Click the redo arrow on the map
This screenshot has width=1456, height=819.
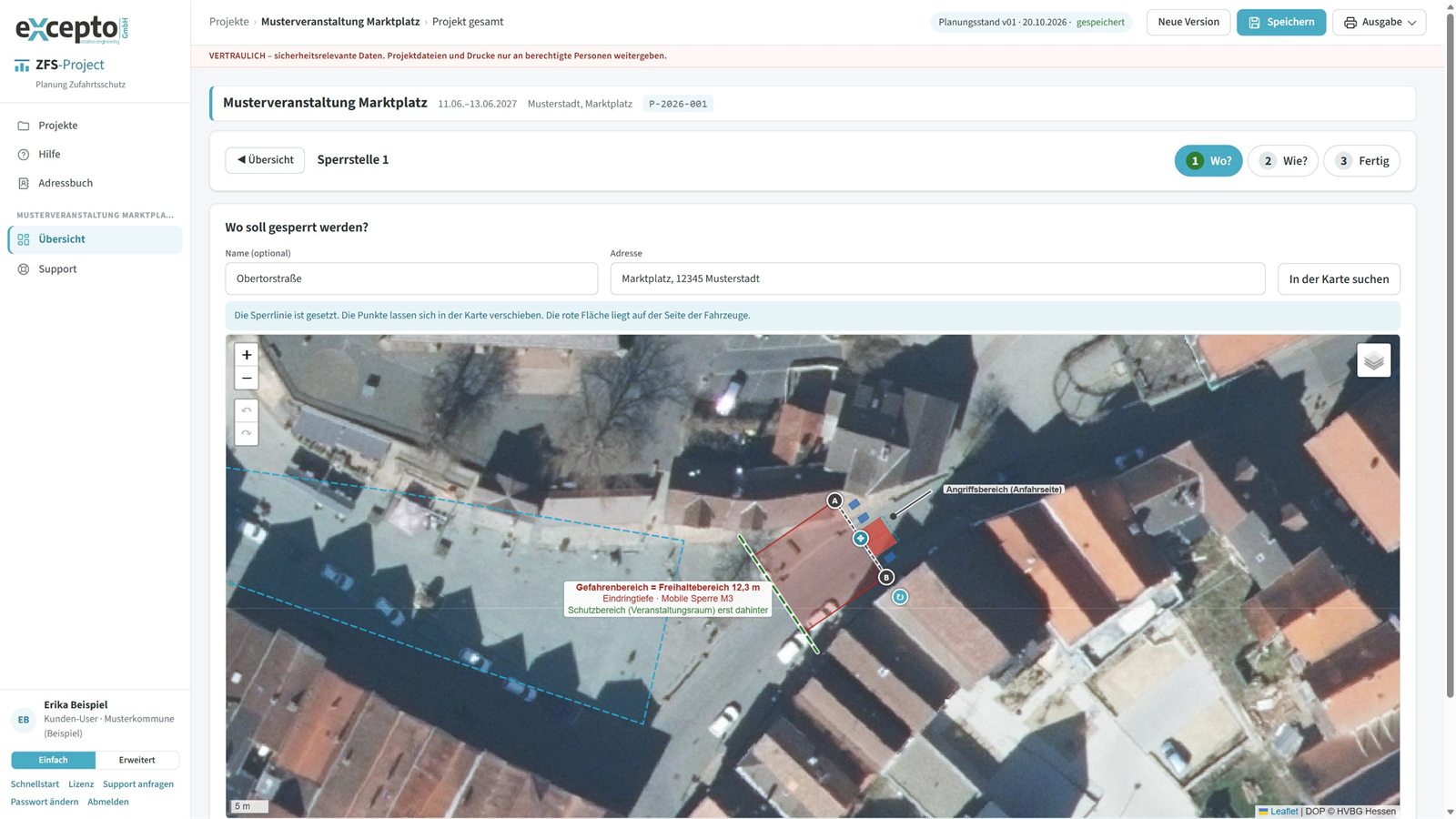coord(247,434)
